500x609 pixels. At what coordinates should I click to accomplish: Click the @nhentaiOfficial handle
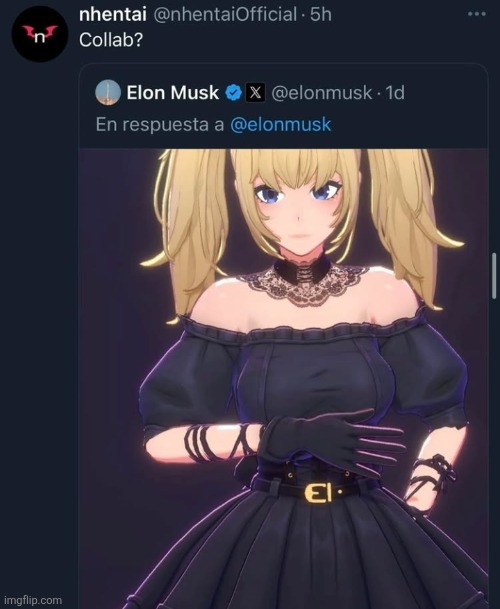[x=225, y=15]
